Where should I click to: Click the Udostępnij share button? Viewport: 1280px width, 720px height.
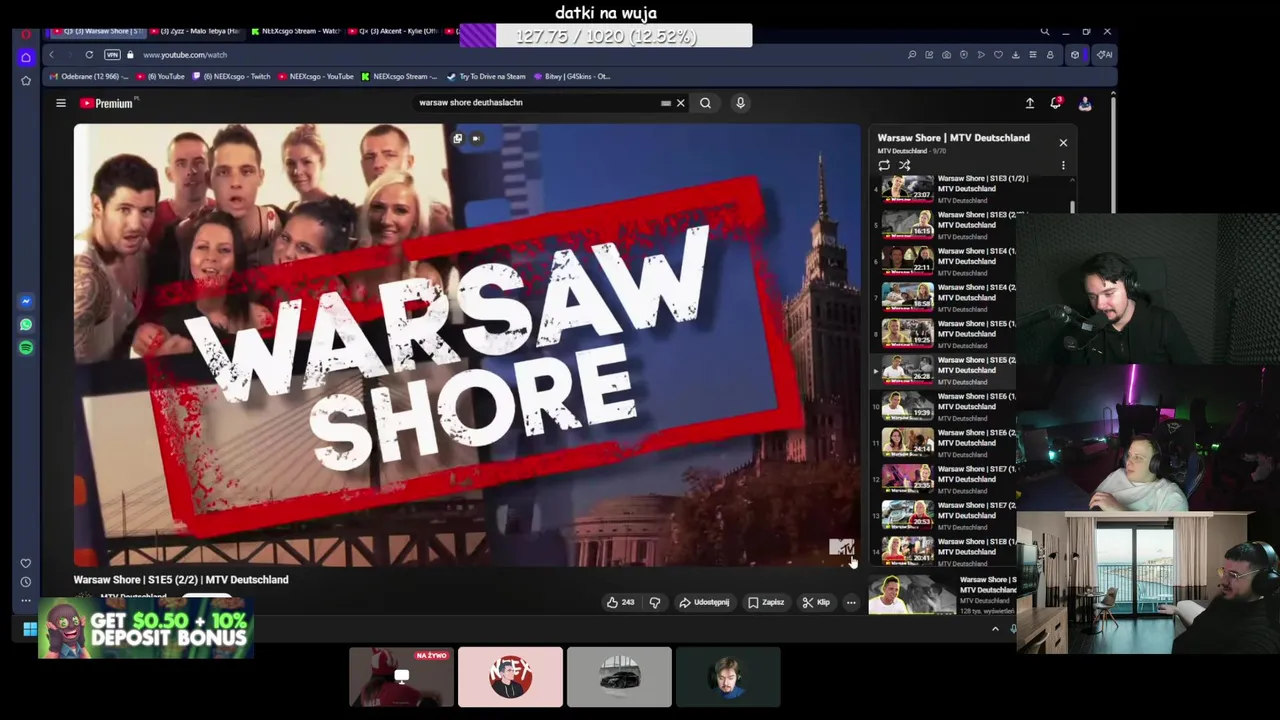(704, 602)
